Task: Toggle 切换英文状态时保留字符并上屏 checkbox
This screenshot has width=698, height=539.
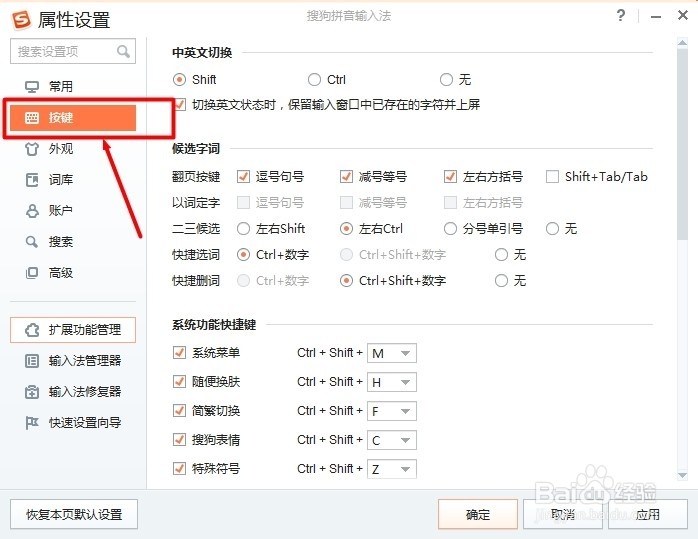Action: [x=180, y=105]
